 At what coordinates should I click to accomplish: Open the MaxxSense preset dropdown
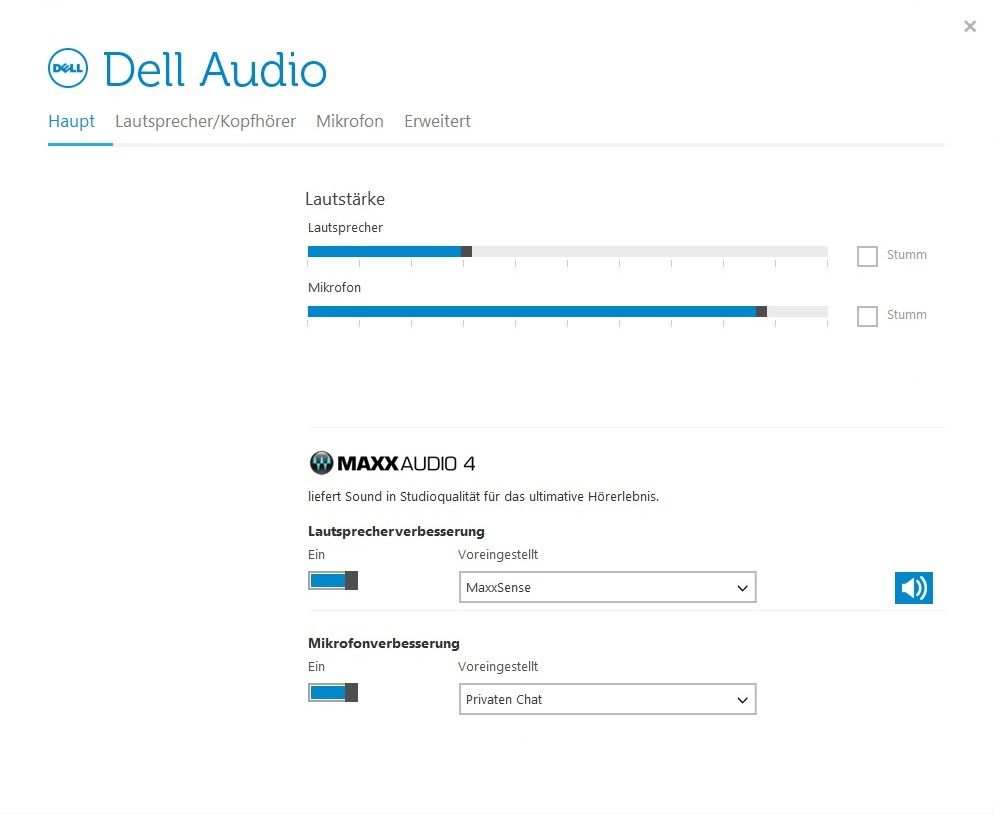607,587
